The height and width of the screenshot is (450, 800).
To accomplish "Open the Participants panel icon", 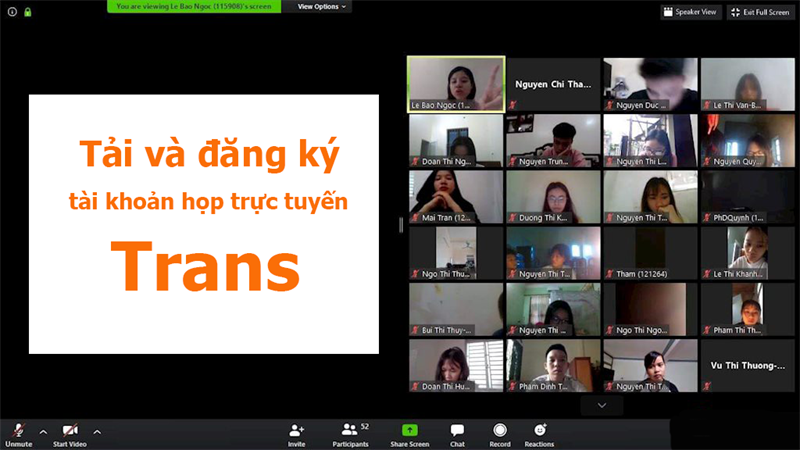I will point(349,430).
